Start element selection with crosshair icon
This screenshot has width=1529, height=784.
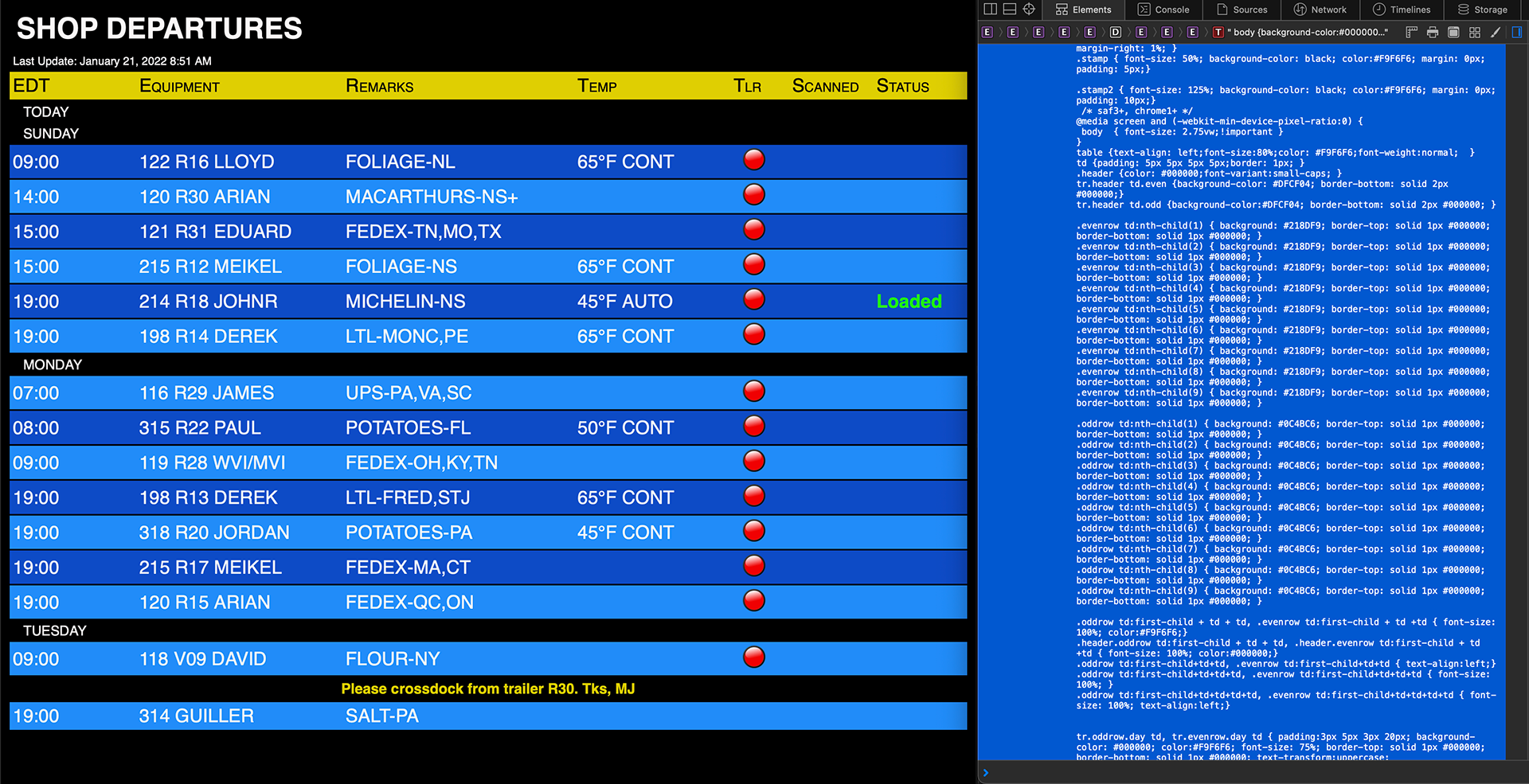coord(1029,9)
